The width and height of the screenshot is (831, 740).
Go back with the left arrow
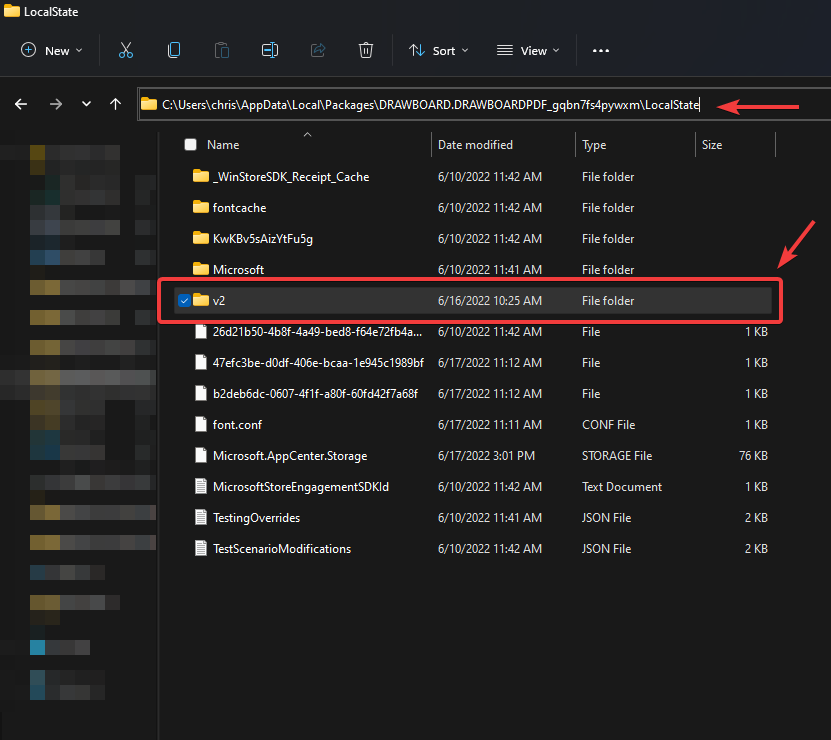[21, 104]
